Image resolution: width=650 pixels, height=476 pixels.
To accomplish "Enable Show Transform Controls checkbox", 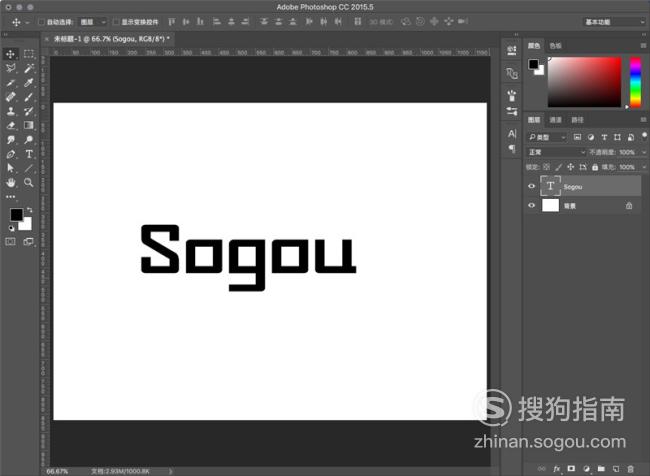I will pyautogui.click(x=116, y=22).
